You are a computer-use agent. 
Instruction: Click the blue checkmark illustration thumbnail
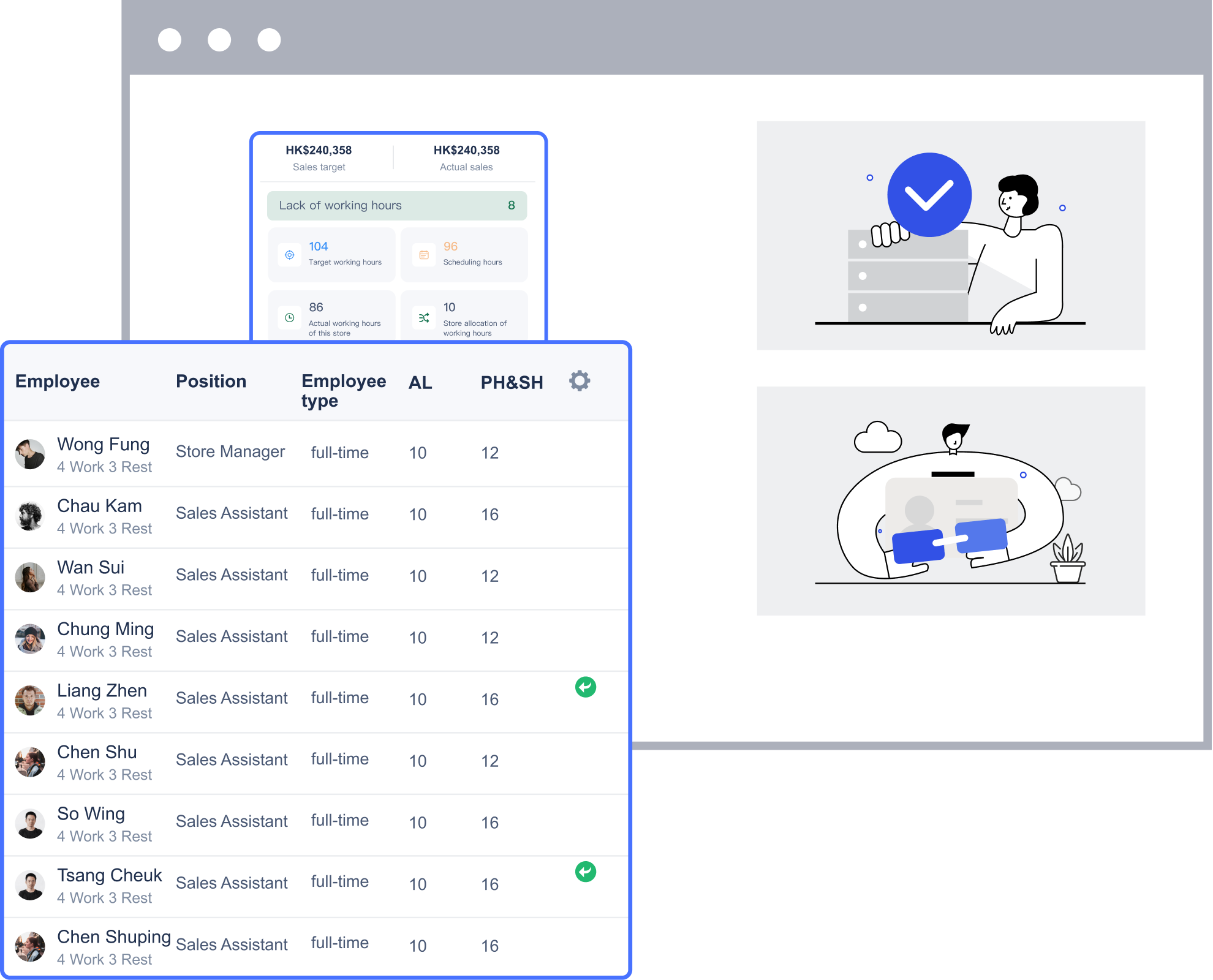click(951, 235)
